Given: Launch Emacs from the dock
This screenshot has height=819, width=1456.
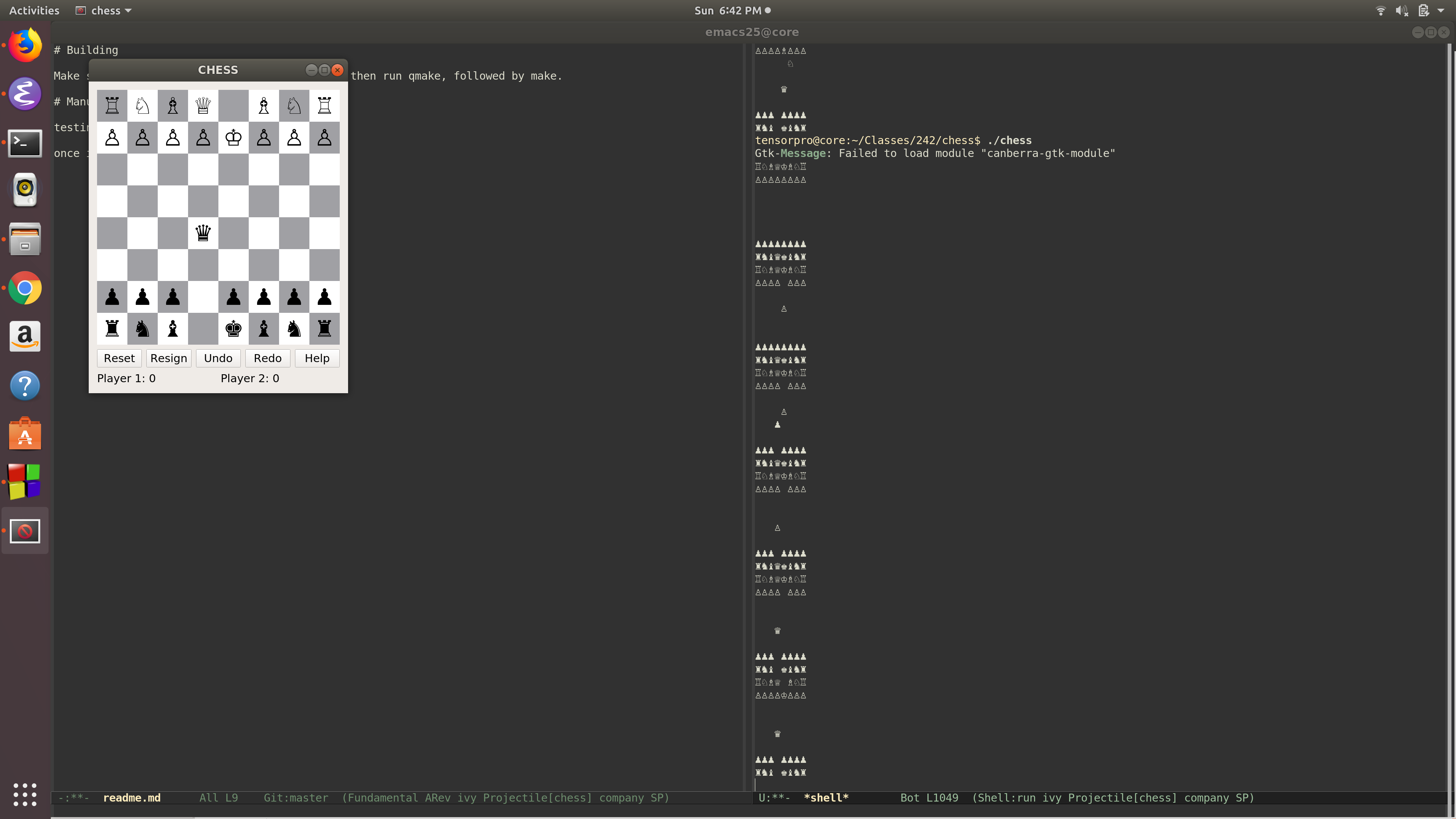Looking at the screenshot, I should click(25, 94).
